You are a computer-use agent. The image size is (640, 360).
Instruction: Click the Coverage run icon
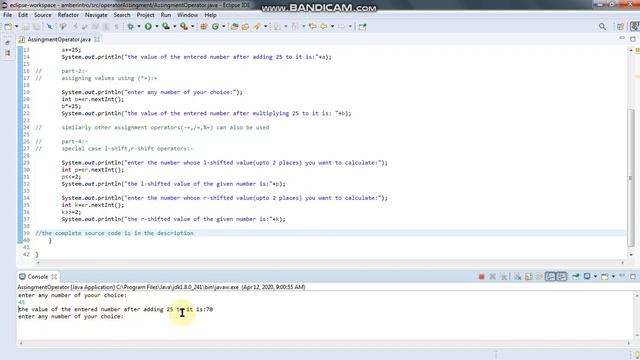(x=166, y=27)
